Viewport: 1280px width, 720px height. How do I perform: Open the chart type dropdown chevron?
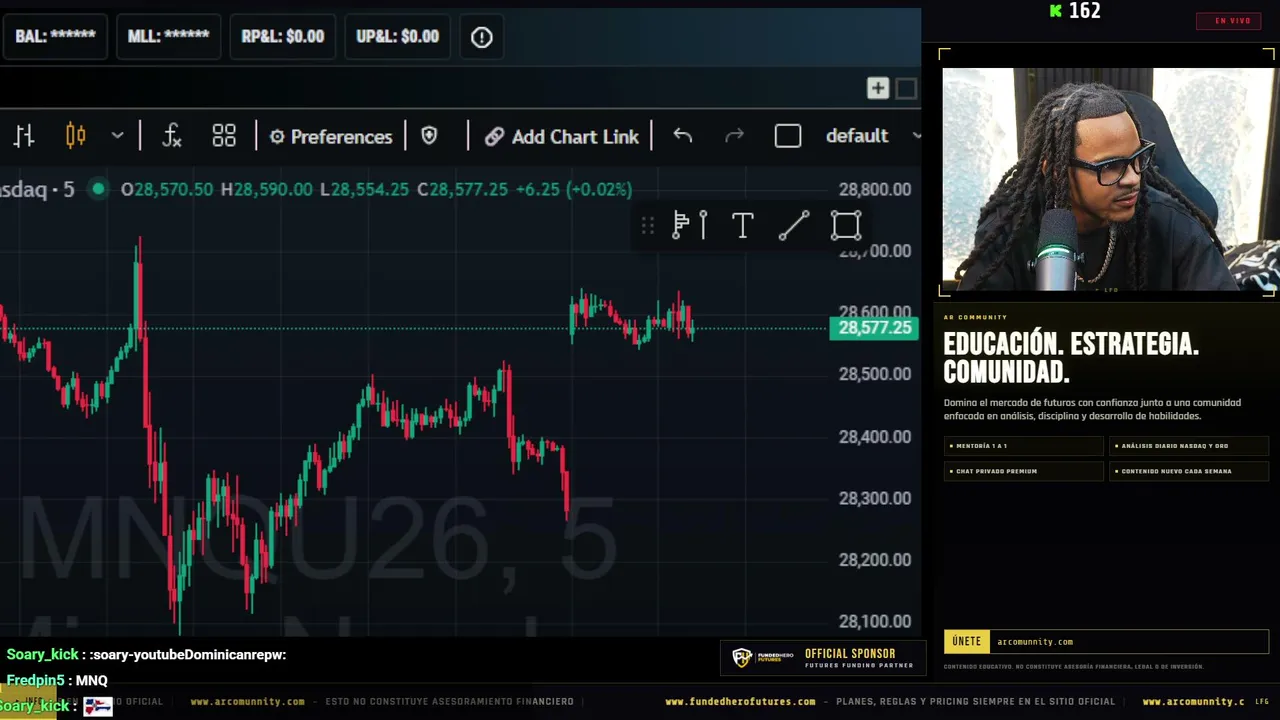pos(117,136)
